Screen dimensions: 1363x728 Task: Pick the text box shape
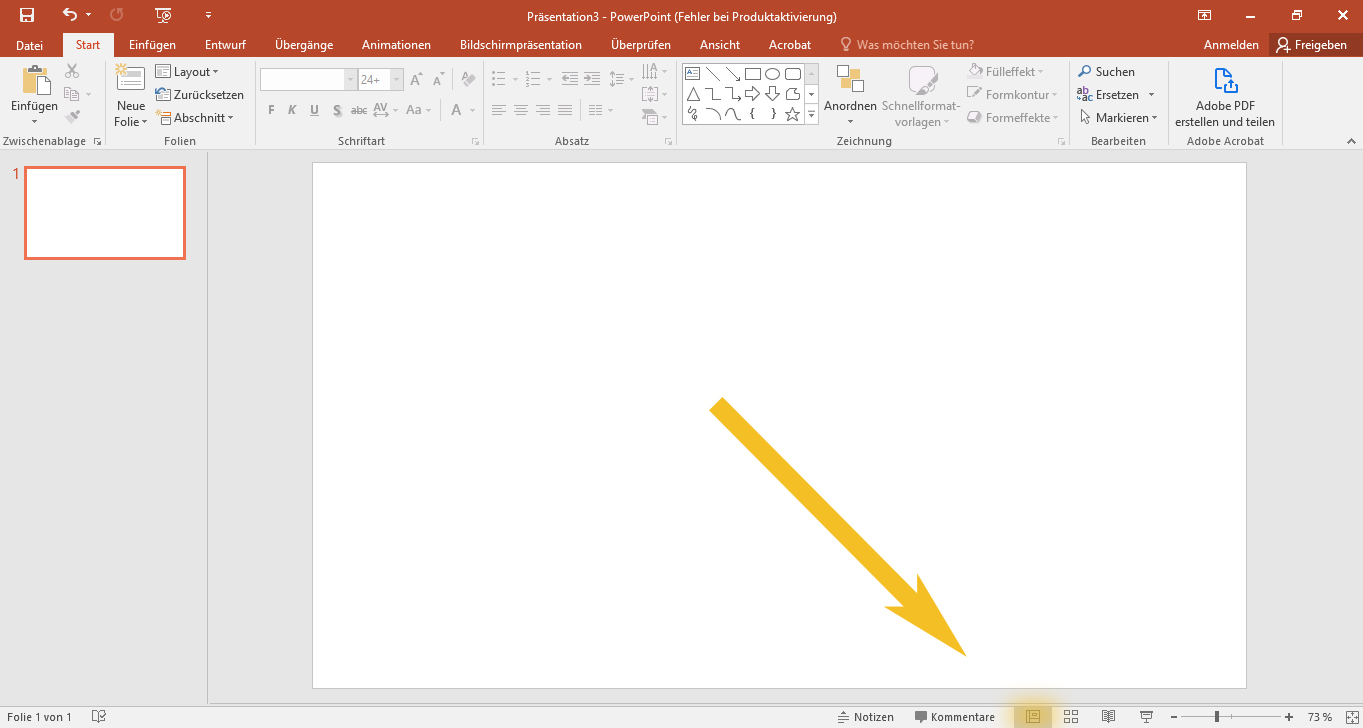click(x=692, y=73)
